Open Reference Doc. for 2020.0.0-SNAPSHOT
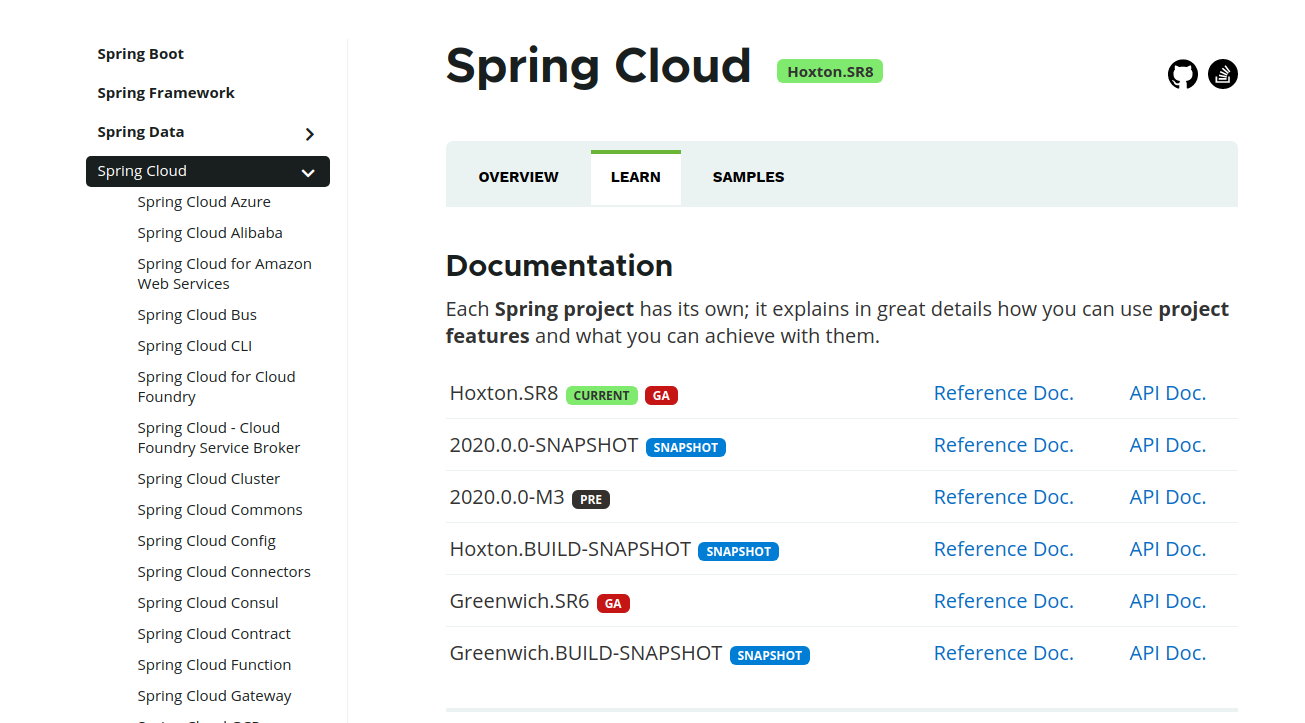Screen dimensions: 1305x723 click(1003, 445)
